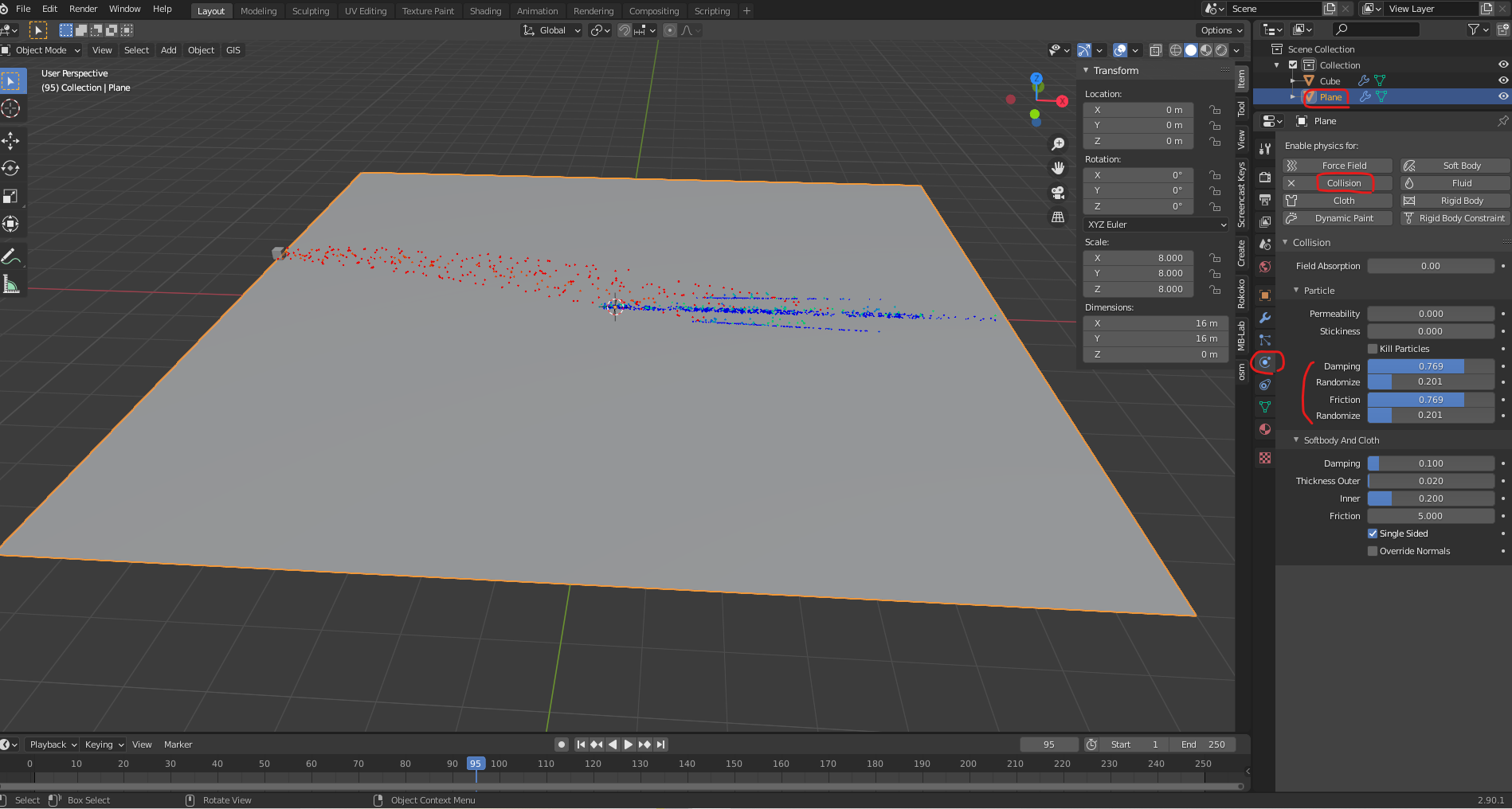The width and height of the screenshot is (1512, 809).
Task: Toggle camera view icon in viewport
Action: 1058,193
